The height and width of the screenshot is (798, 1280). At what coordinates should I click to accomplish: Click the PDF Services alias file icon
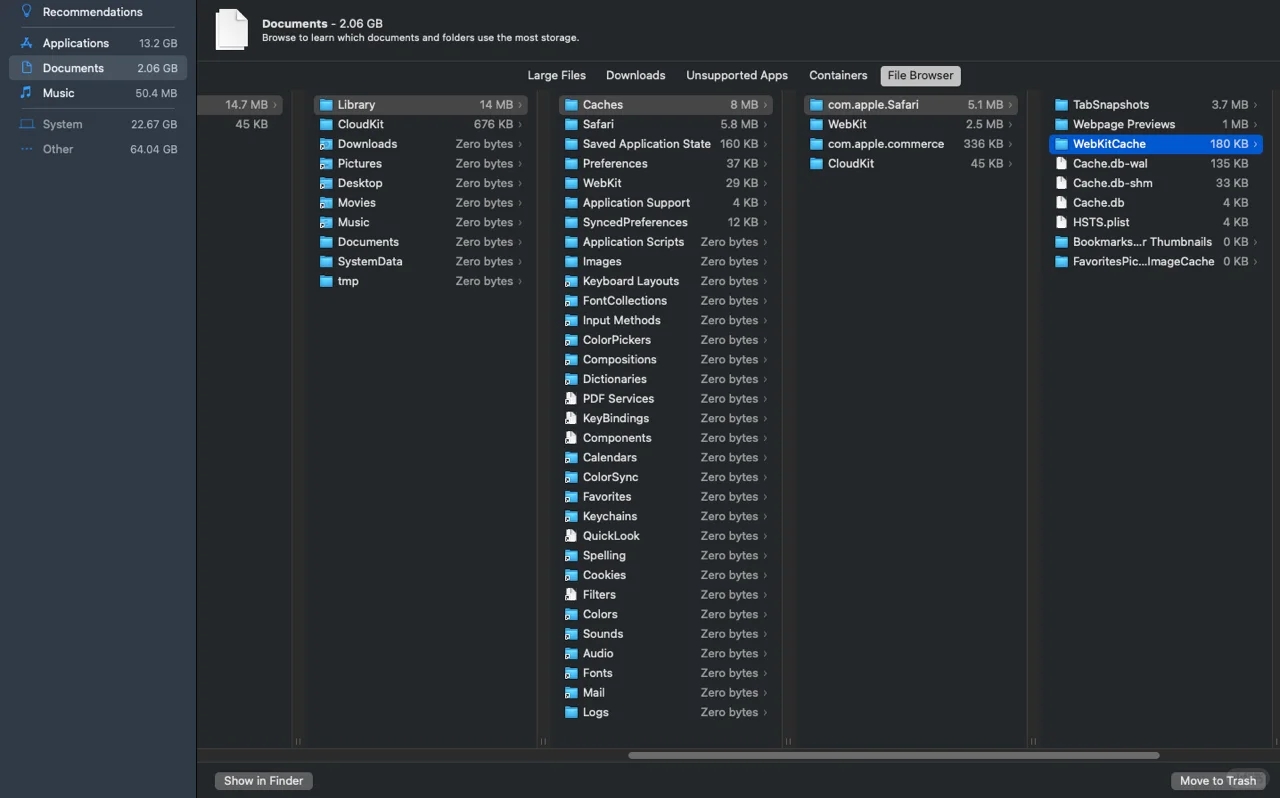point(571,399)
